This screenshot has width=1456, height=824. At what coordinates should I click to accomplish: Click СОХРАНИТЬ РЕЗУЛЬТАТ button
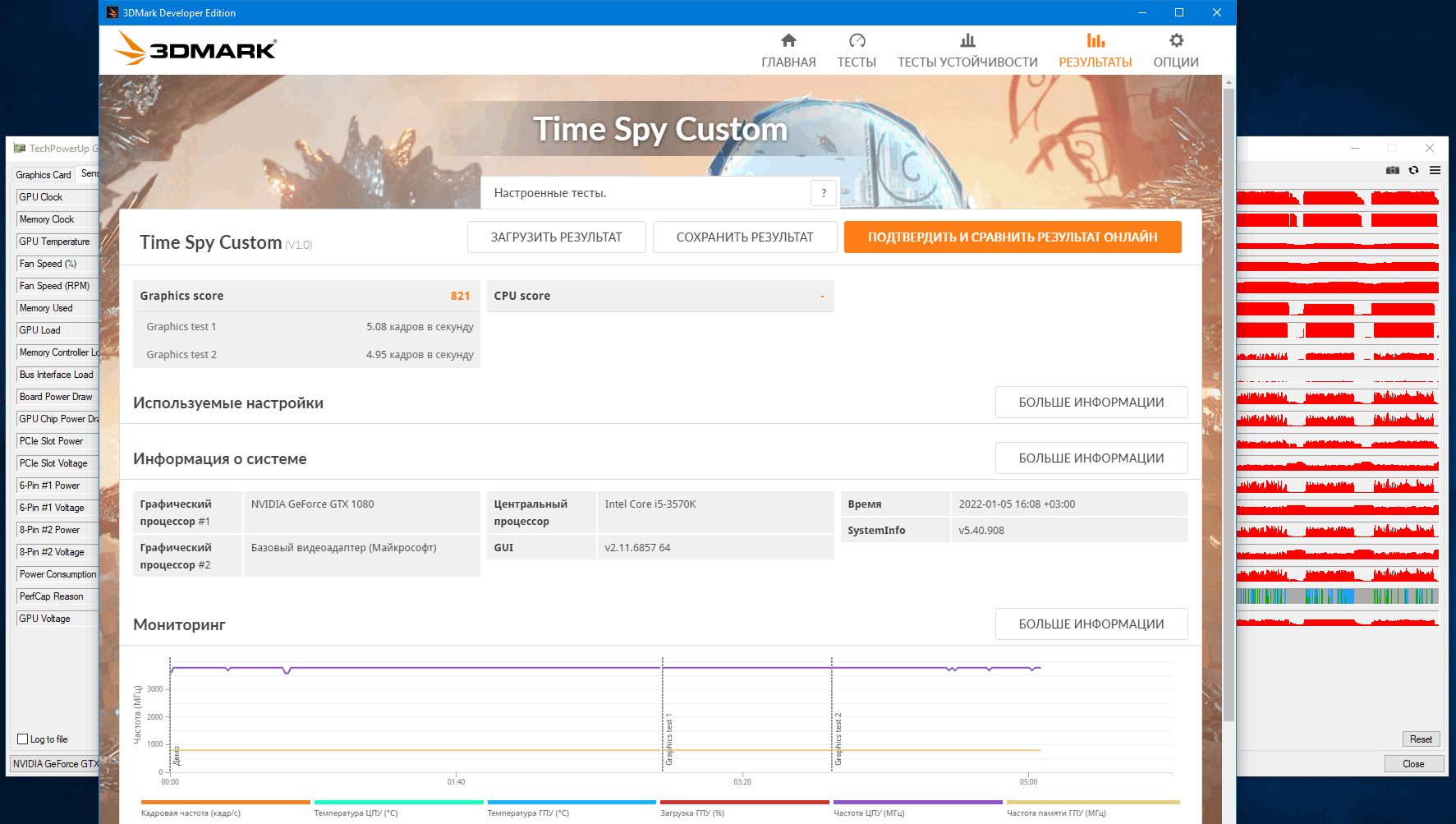tap(745, 237)
